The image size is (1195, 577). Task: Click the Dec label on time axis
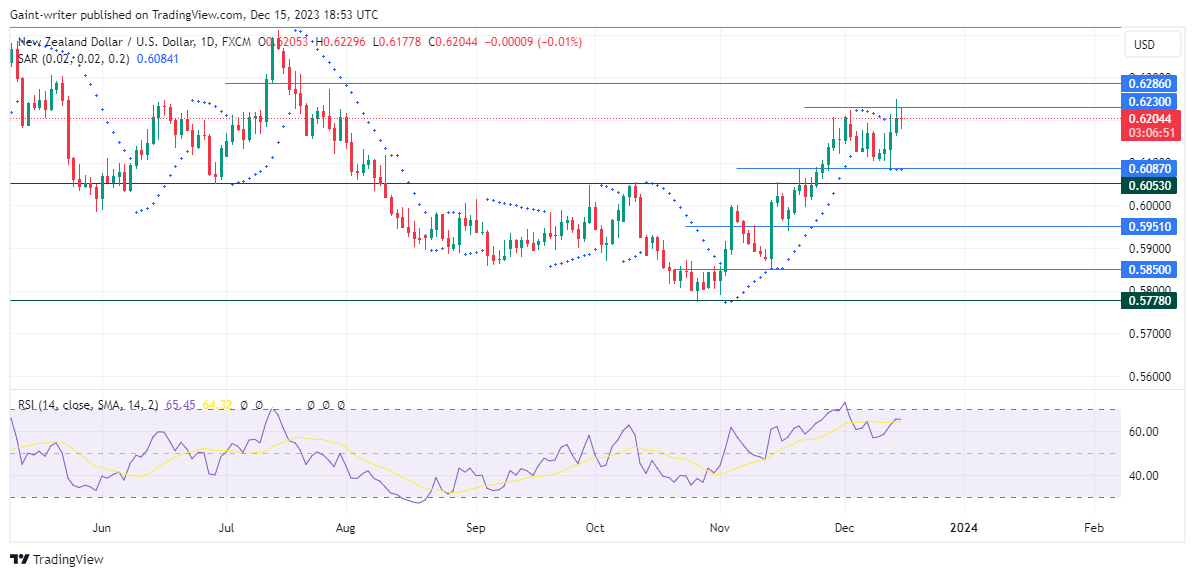point(844,527)
